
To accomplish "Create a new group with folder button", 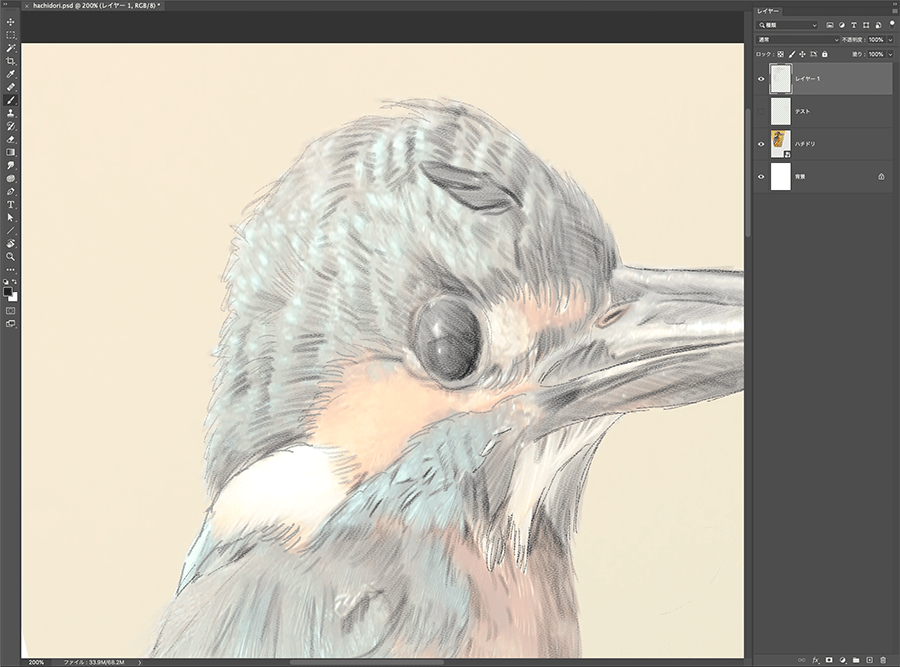I will tap(856, 660).
